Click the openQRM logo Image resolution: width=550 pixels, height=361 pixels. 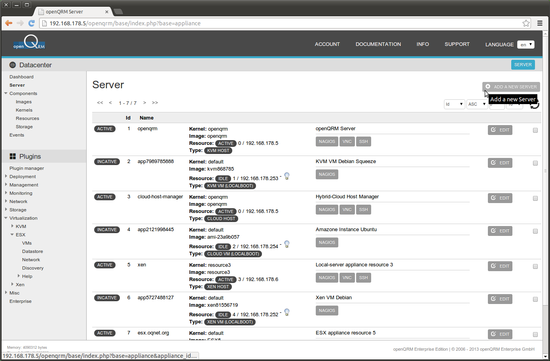pos(29,42)
